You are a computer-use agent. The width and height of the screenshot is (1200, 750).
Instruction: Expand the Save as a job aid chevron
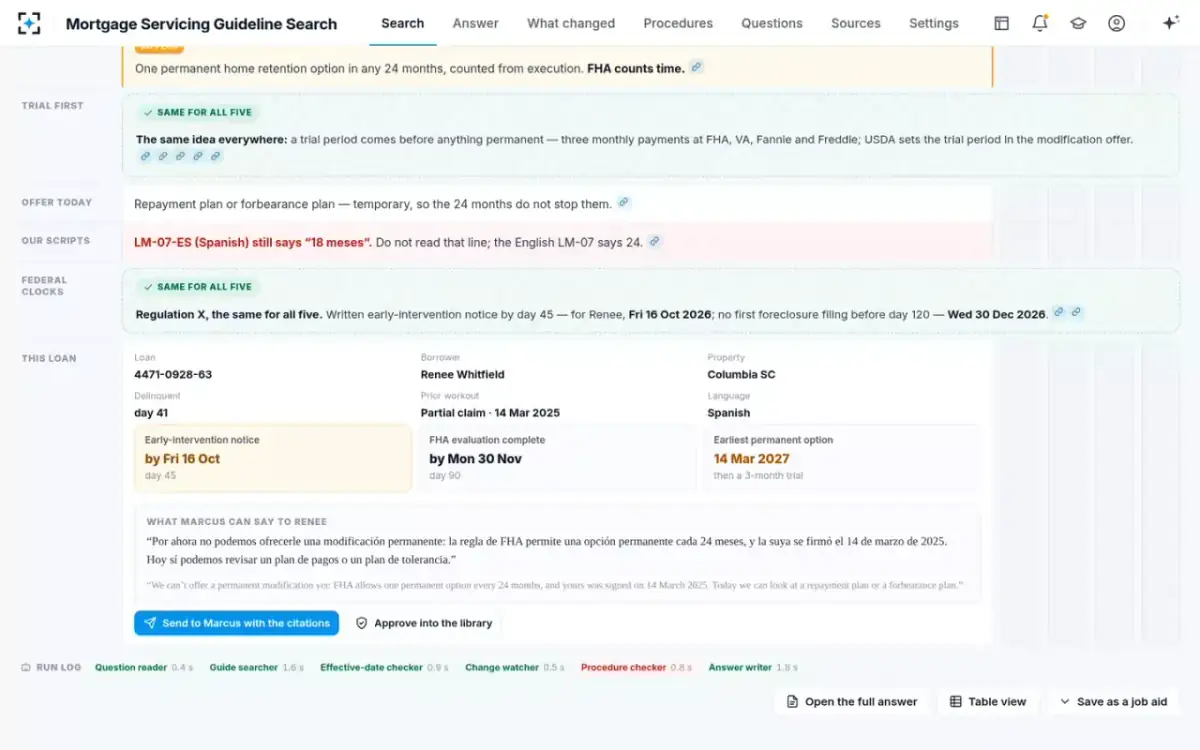pos(1065,702)
